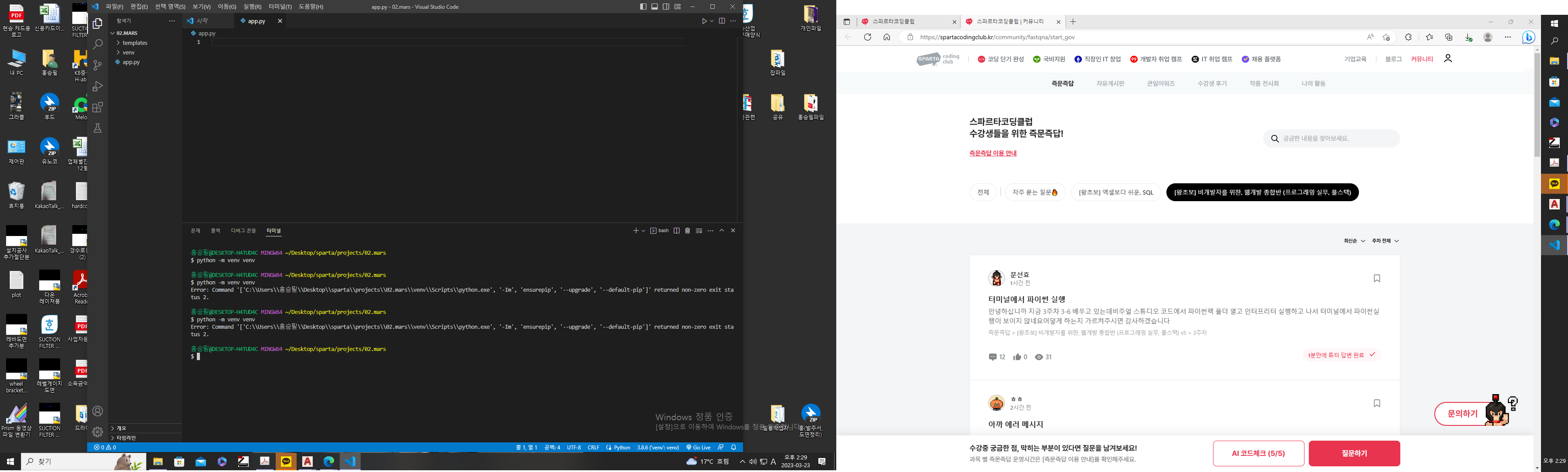
Task: Open the errors and warnings counter
Action: (x=105, y=448)
